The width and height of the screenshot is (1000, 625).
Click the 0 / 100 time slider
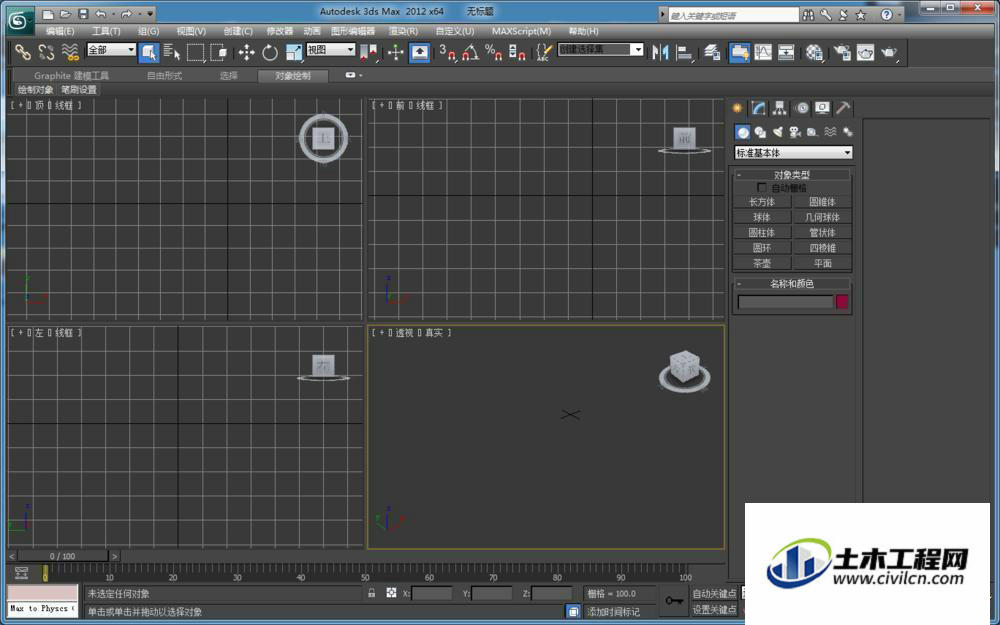coord(62,556)
